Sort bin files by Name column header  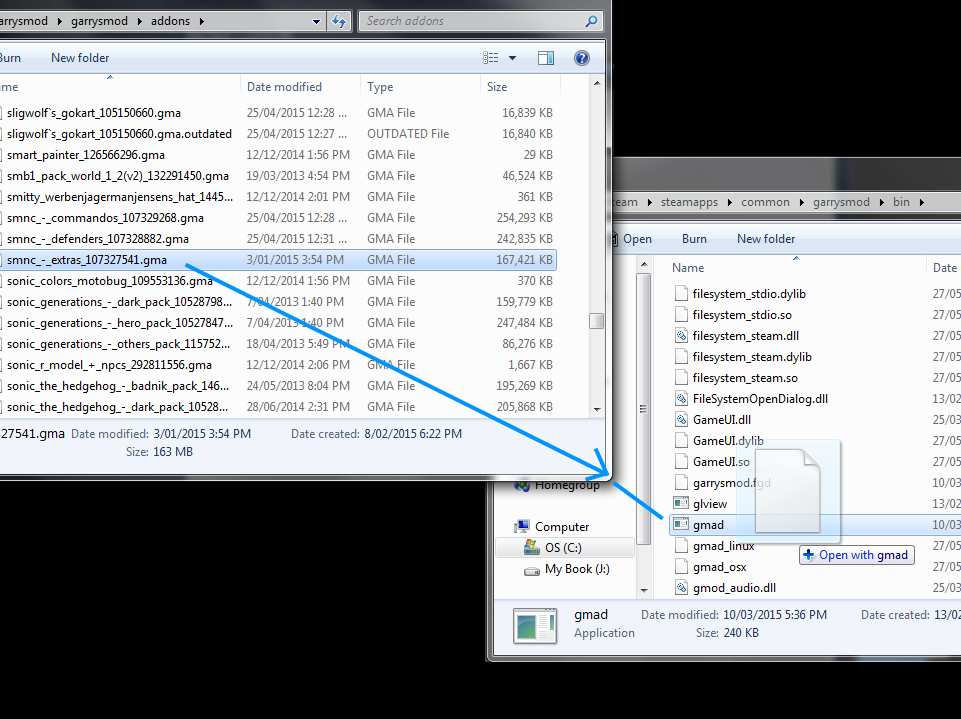[790, 268]
